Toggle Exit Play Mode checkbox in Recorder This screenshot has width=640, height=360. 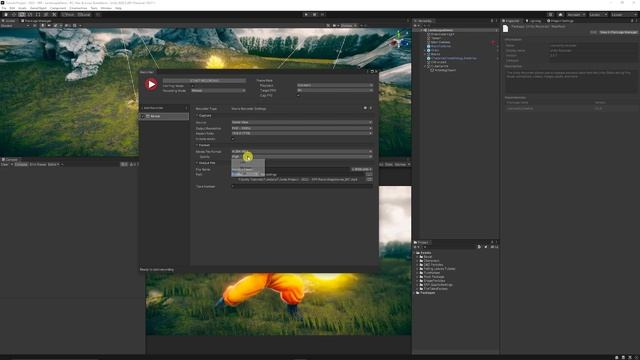tap(192, 86)
